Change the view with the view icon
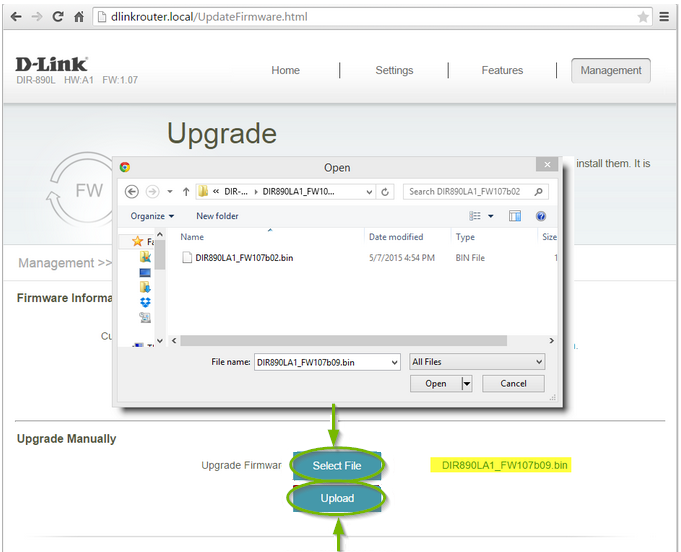The width and height of the screenshot is (681, 552). pos(475,216)
